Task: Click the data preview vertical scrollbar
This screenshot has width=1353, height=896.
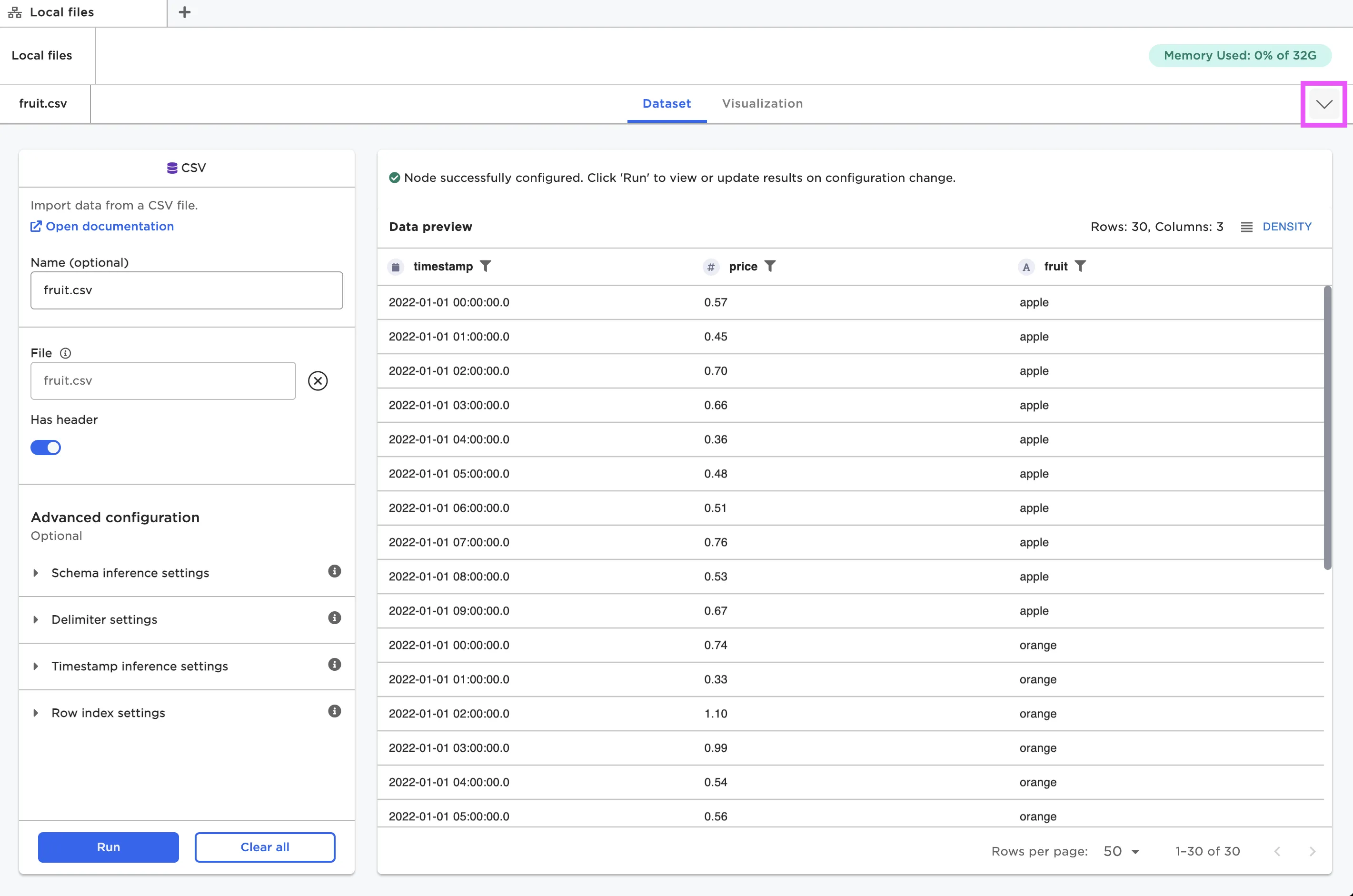Action: 1327,428
